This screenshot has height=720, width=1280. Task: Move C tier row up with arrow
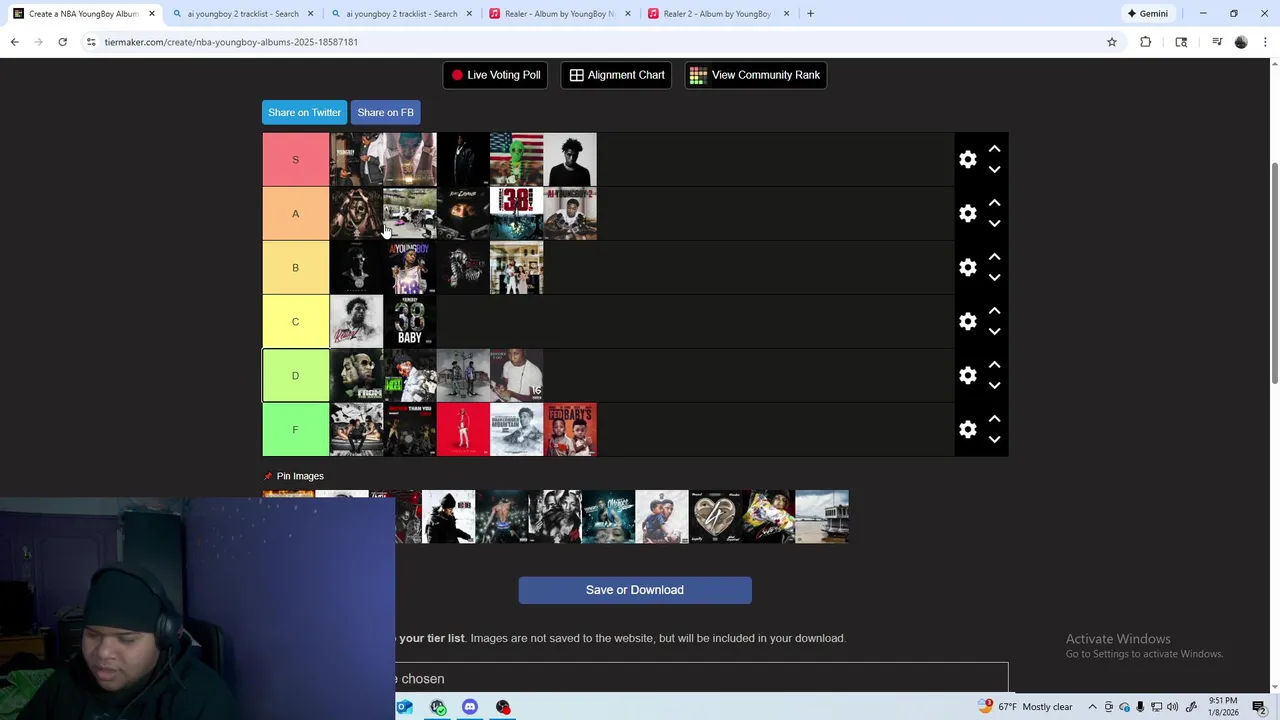coord(994,310)
